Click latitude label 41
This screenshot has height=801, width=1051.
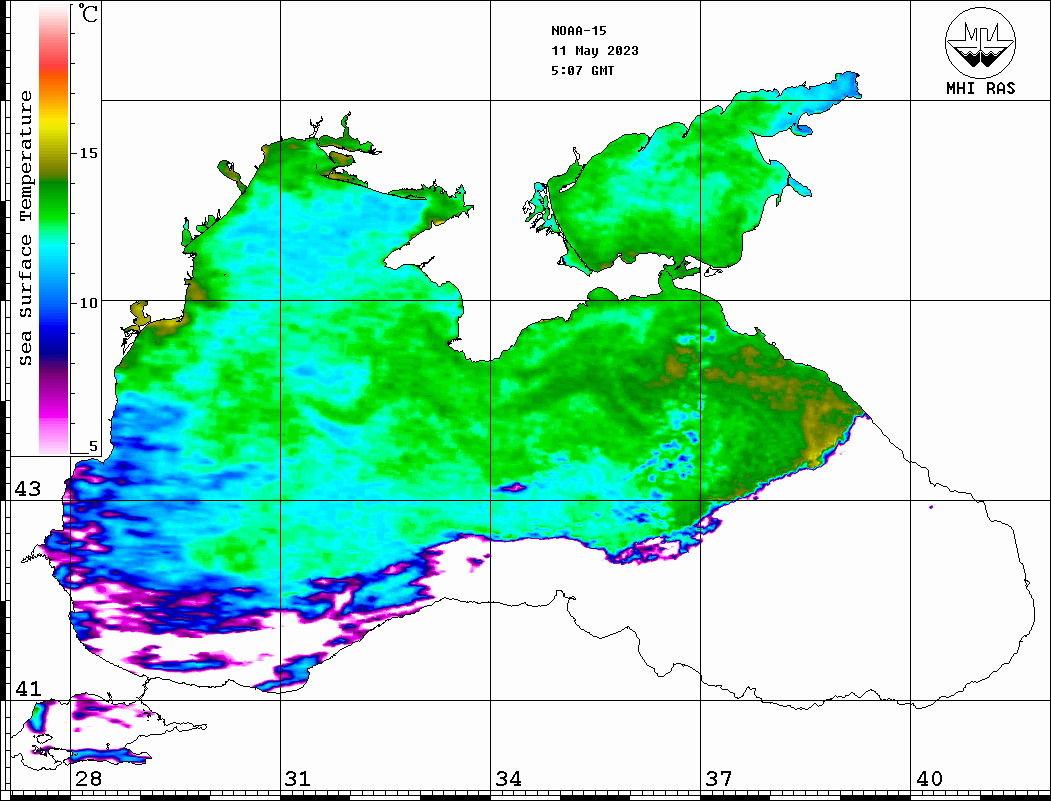coord(28,689)
